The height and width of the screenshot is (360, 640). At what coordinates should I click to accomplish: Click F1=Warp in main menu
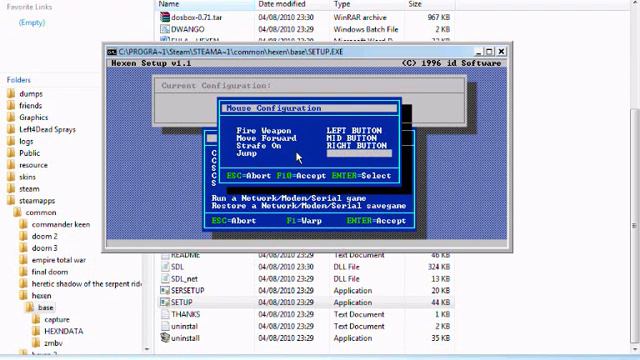point(304,221)
